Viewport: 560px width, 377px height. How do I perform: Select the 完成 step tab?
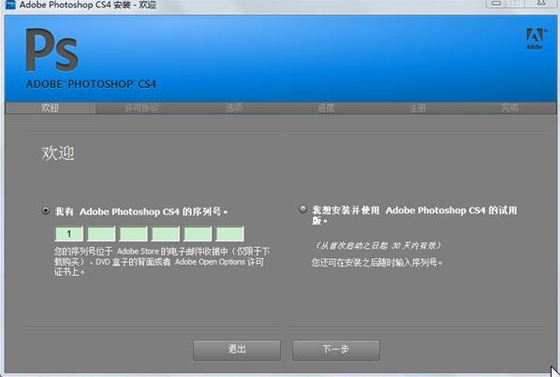[x=510, y=108]
